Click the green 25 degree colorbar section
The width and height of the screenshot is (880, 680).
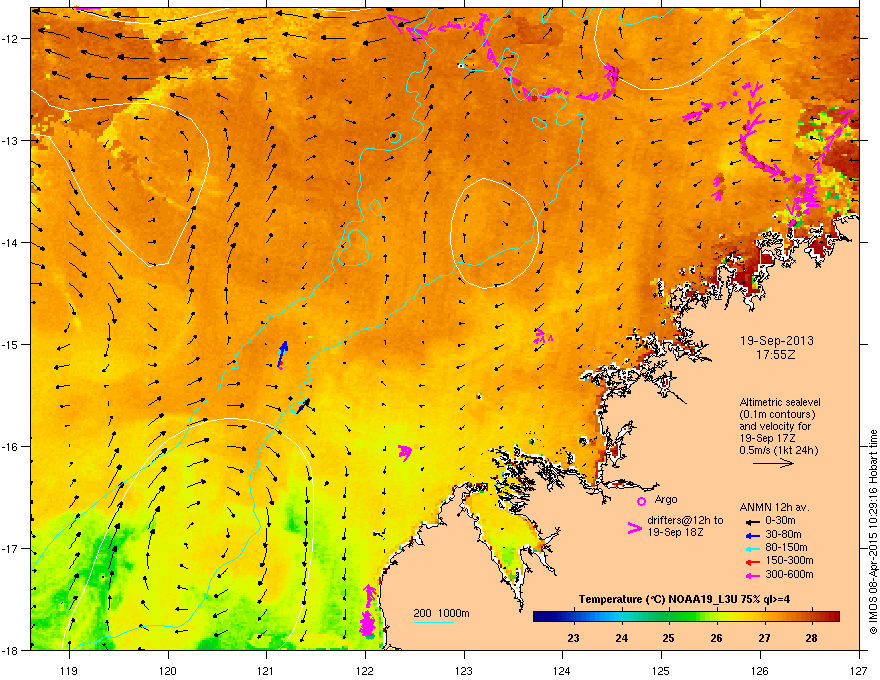pyautogui.click(x=668, y=617)
